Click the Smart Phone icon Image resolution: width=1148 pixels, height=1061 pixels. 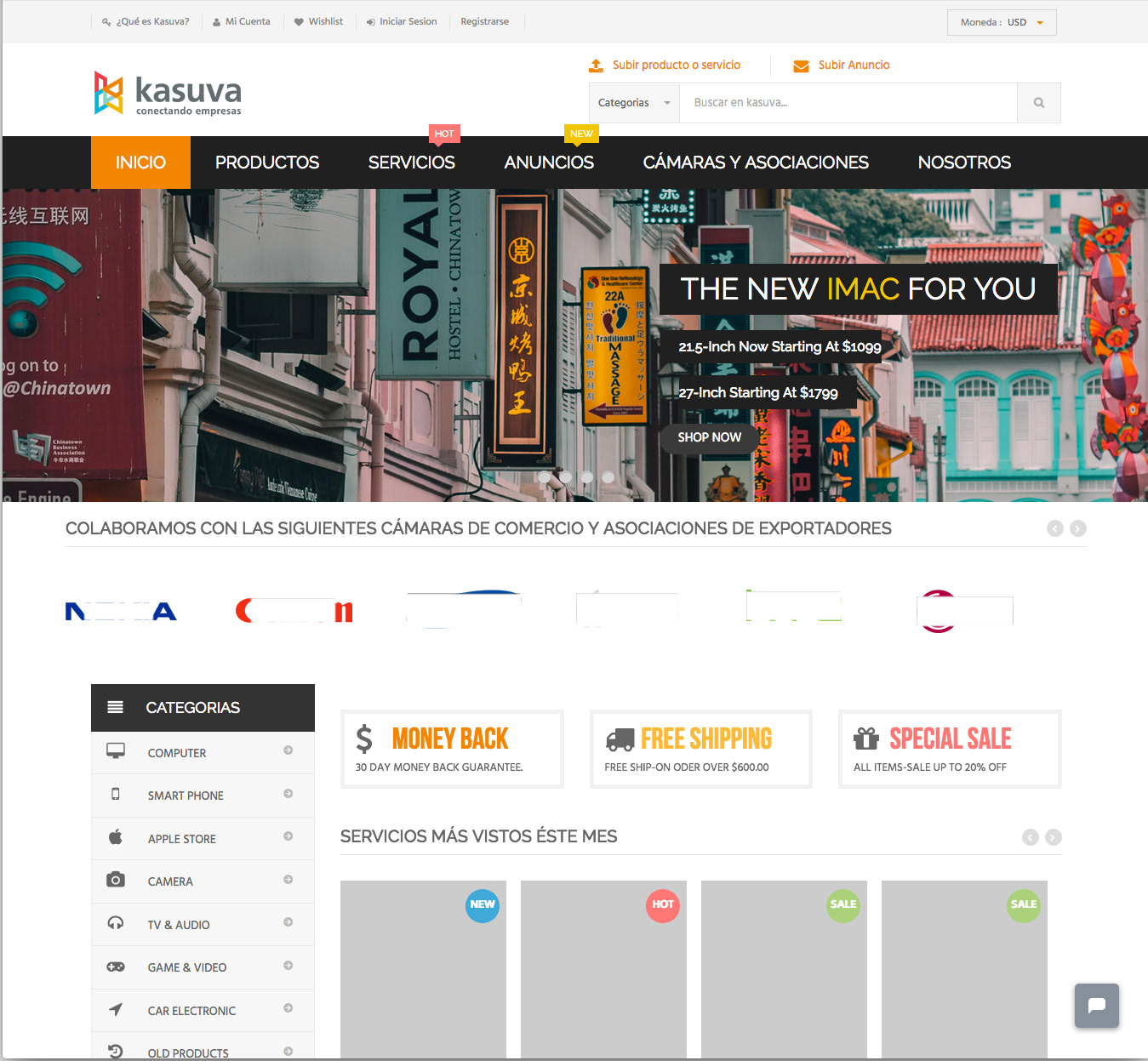pos(116,794)
